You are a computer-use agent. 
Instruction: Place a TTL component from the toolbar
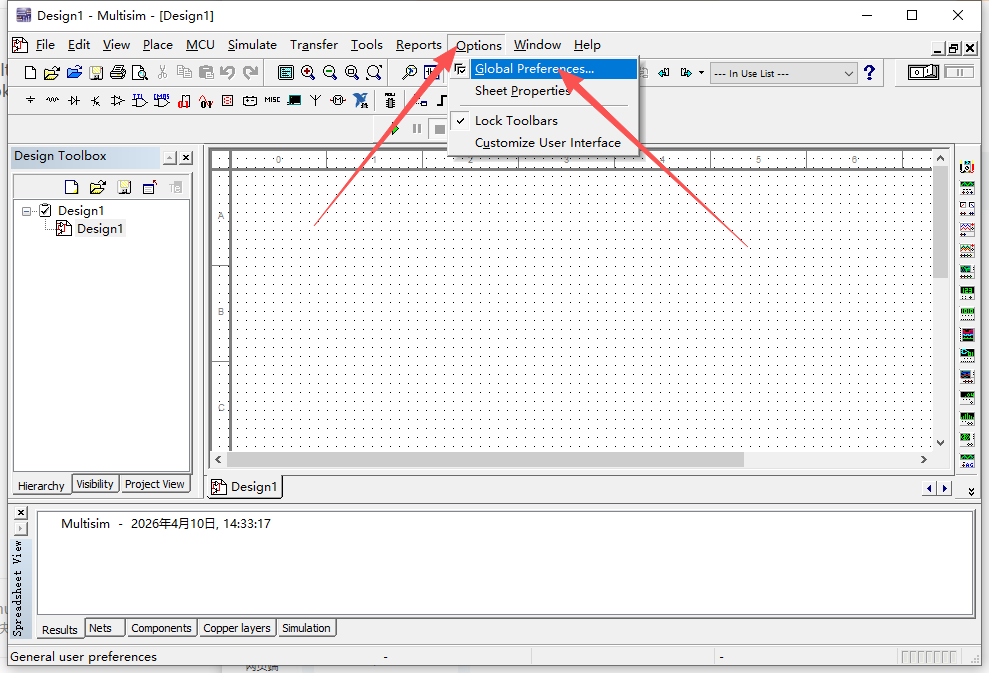[x=139, y=100]
